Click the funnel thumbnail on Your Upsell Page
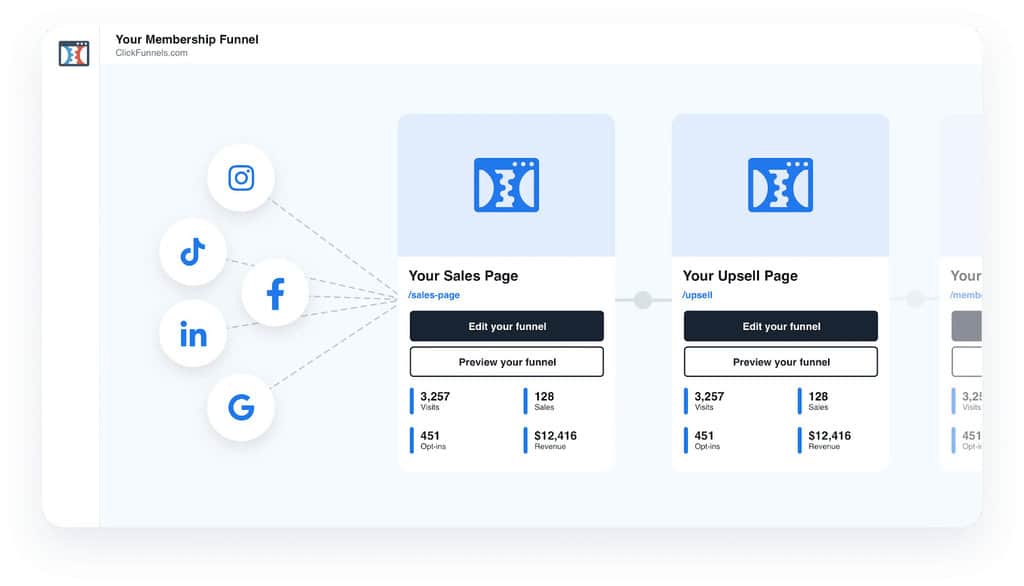Image resolution: width=1024 pixels, height=586 pixels. pyautogui.click(x=780, y=184)
